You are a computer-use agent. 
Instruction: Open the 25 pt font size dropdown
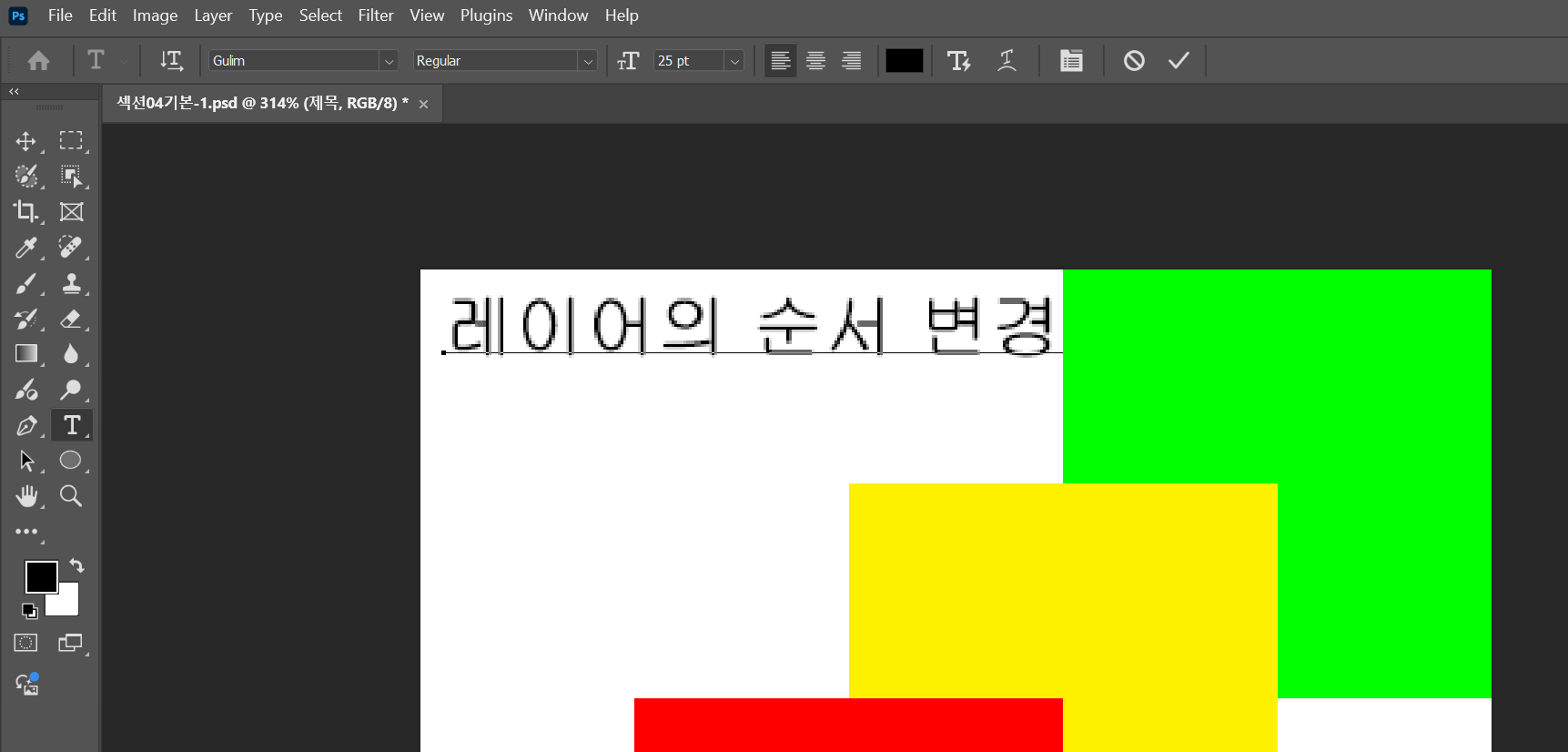point(734,61)
